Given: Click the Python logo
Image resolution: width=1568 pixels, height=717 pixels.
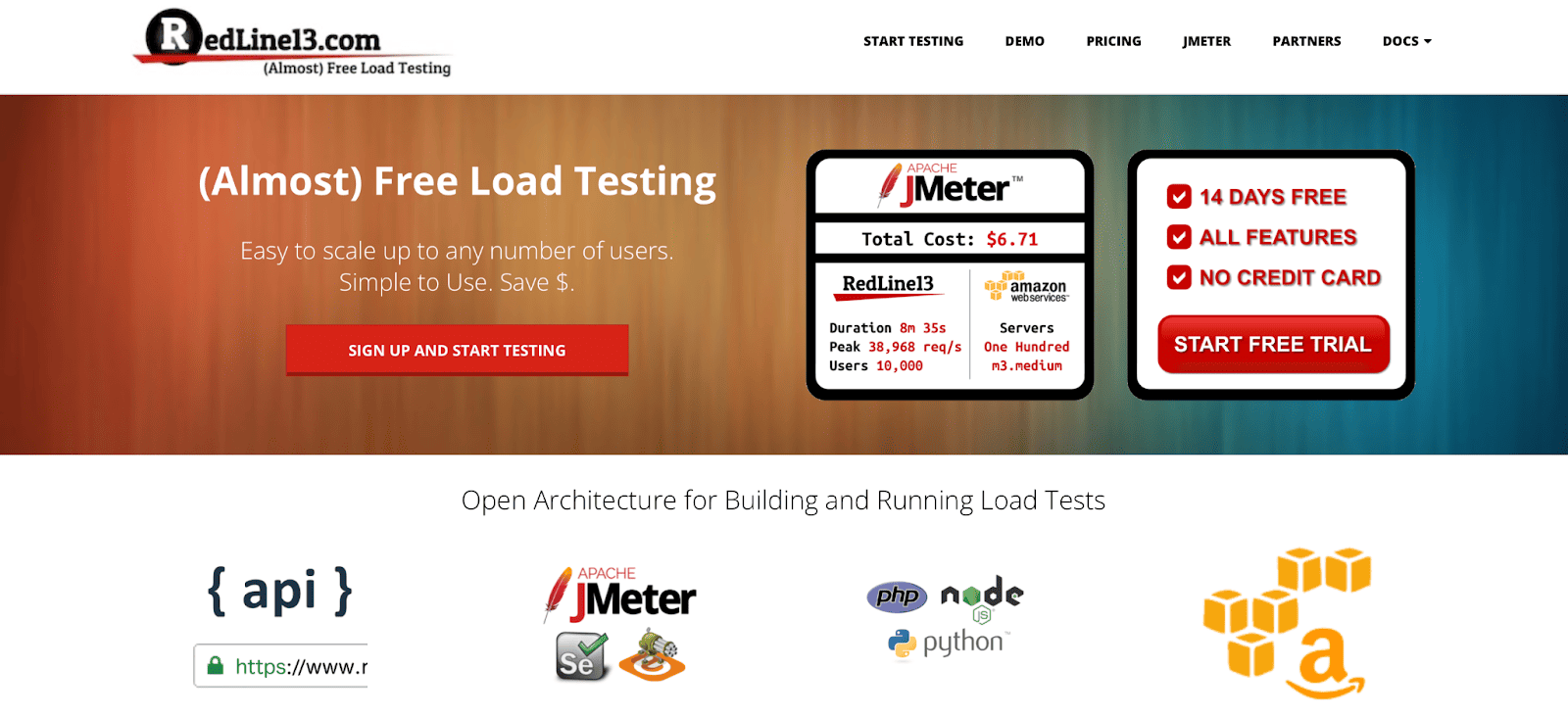Looking at the screenshot, I should (948, 644).
